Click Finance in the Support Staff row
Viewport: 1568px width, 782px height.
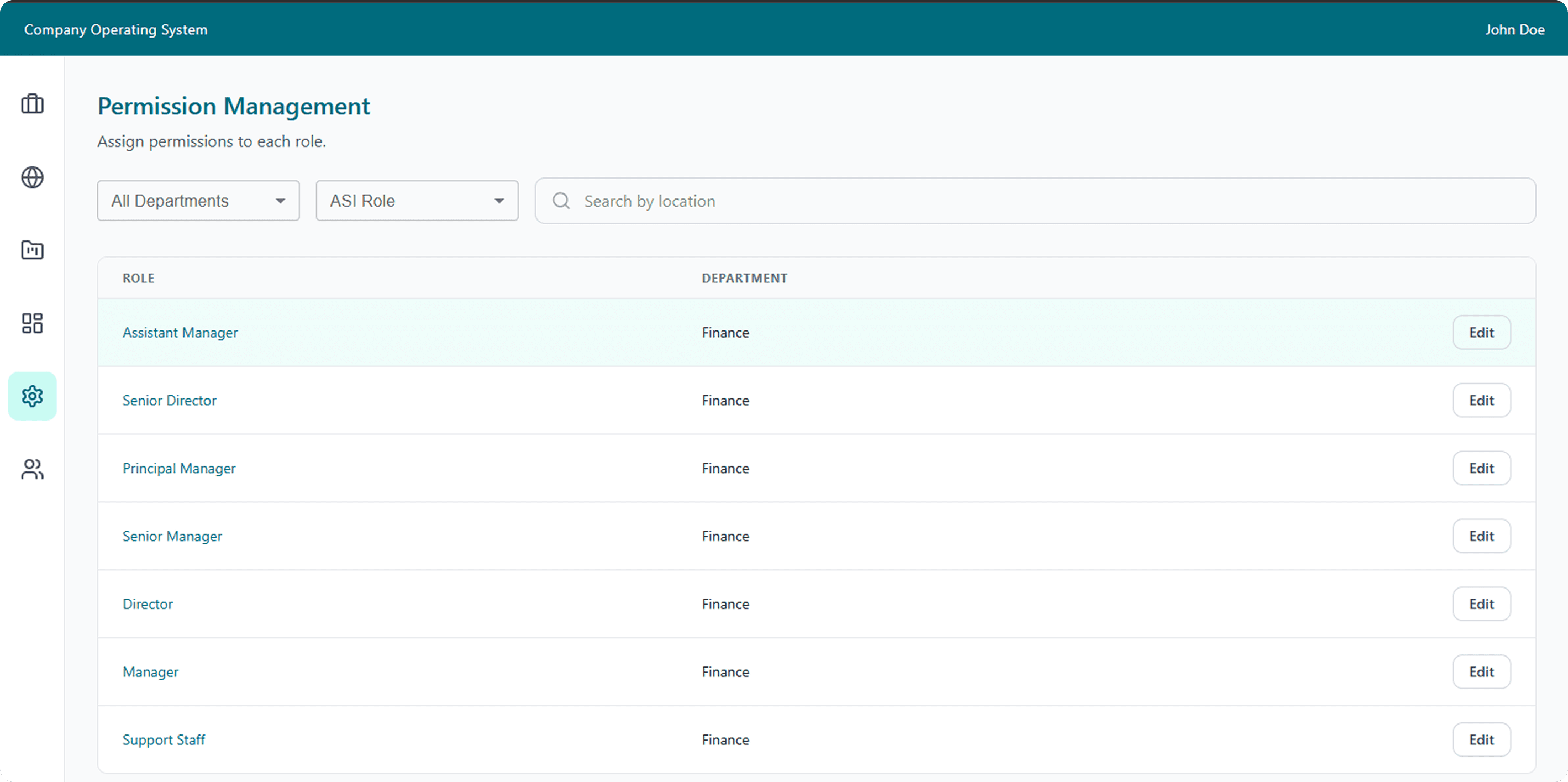[725, 740]
